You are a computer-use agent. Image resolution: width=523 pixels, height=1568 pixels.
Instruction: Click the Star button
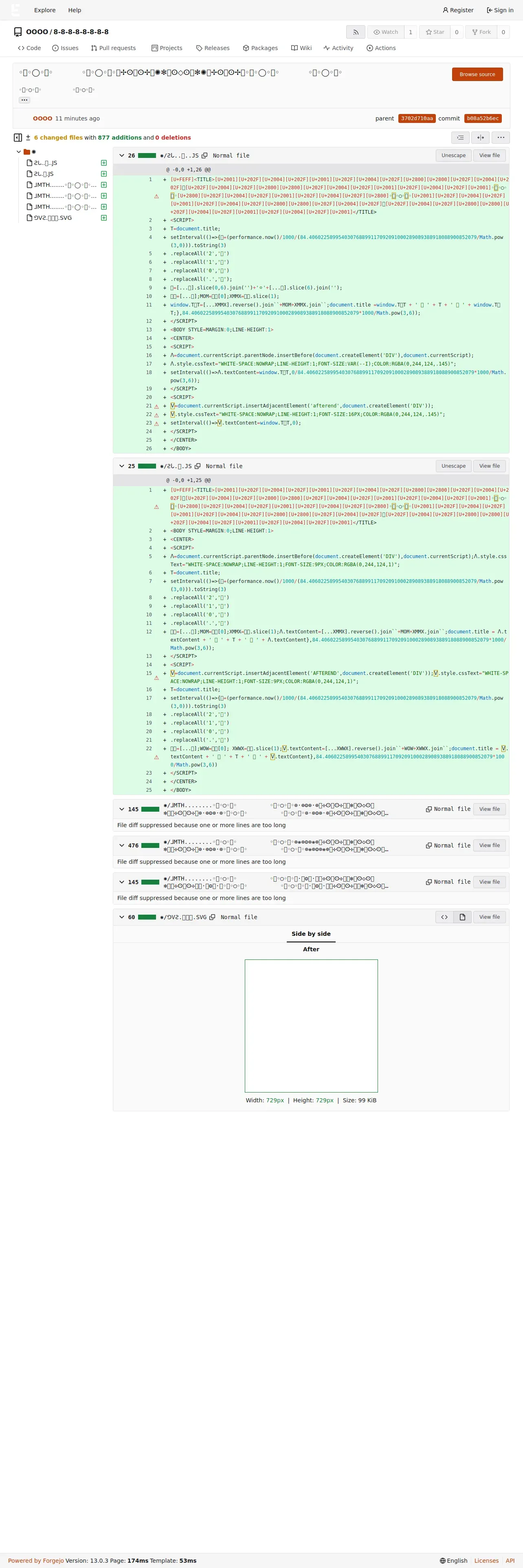(435, 32)
